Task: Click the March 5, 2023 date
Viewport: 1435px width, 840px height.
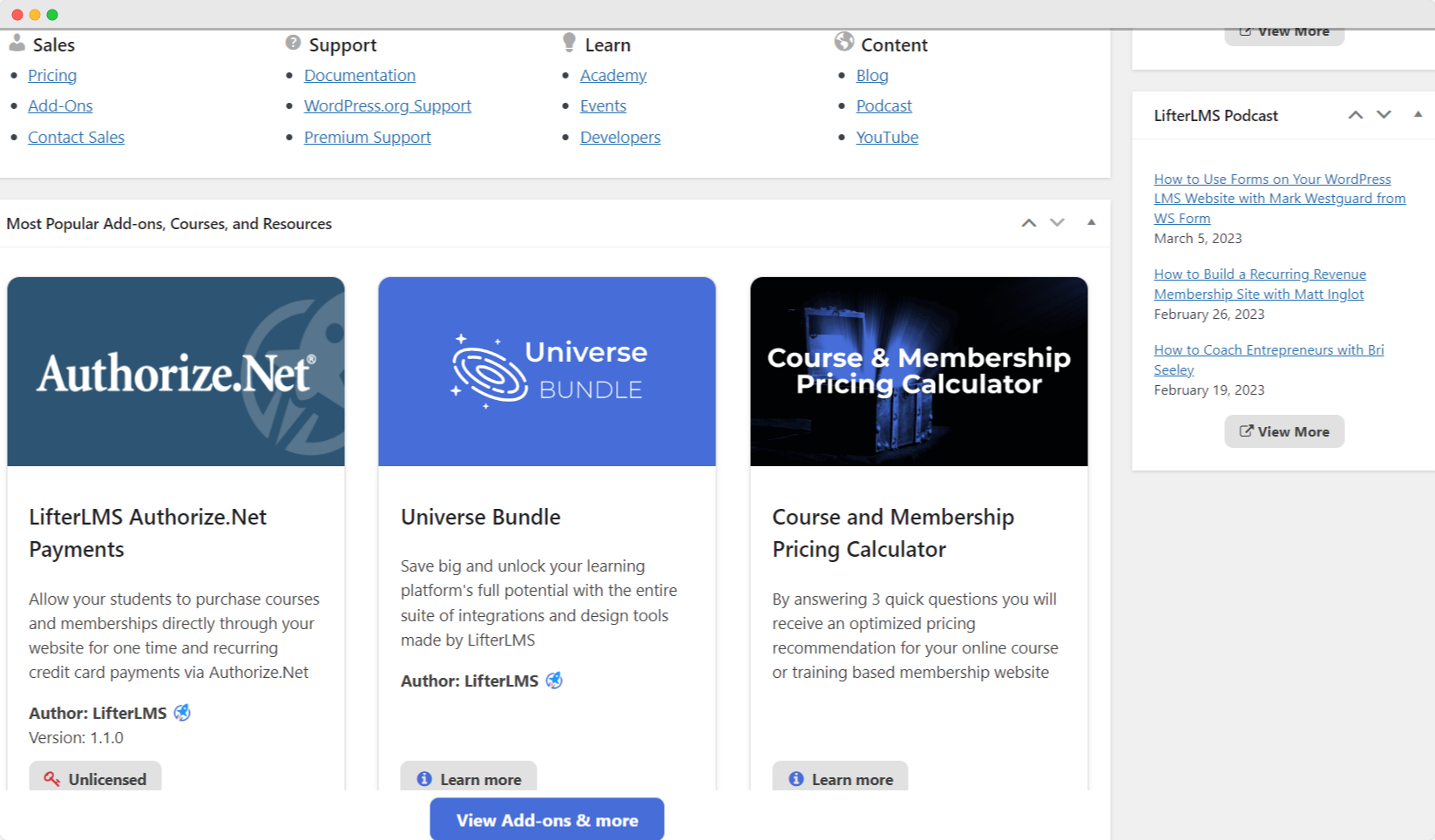Action: point(1198,238)
